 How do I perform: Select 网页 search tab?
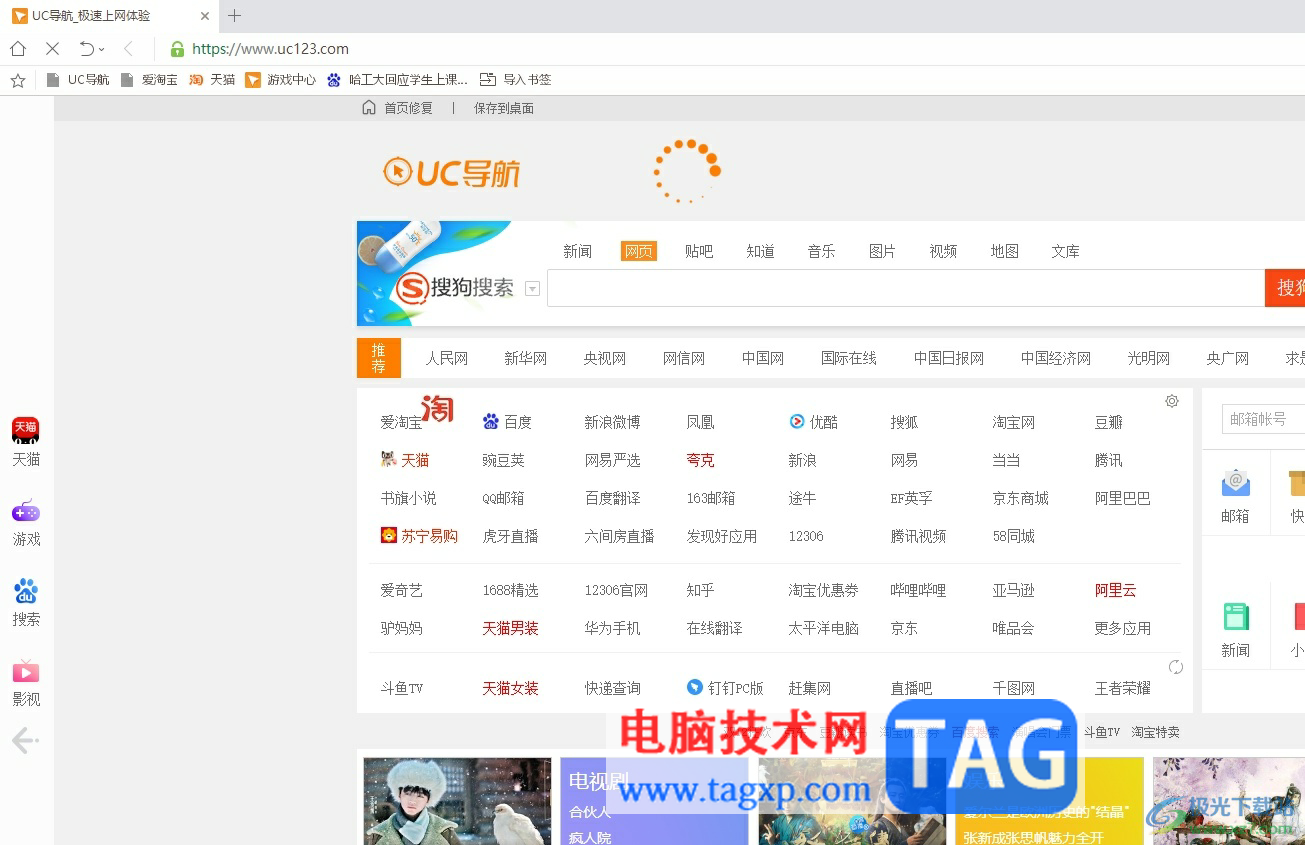[639, 251]
